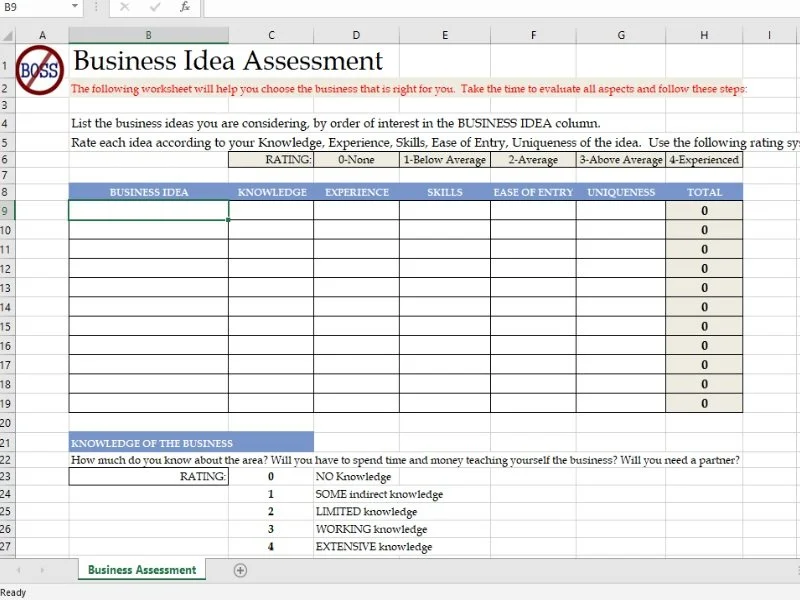Select row 9 header
This screenshot has width=800, height=600.
(6, 211)
